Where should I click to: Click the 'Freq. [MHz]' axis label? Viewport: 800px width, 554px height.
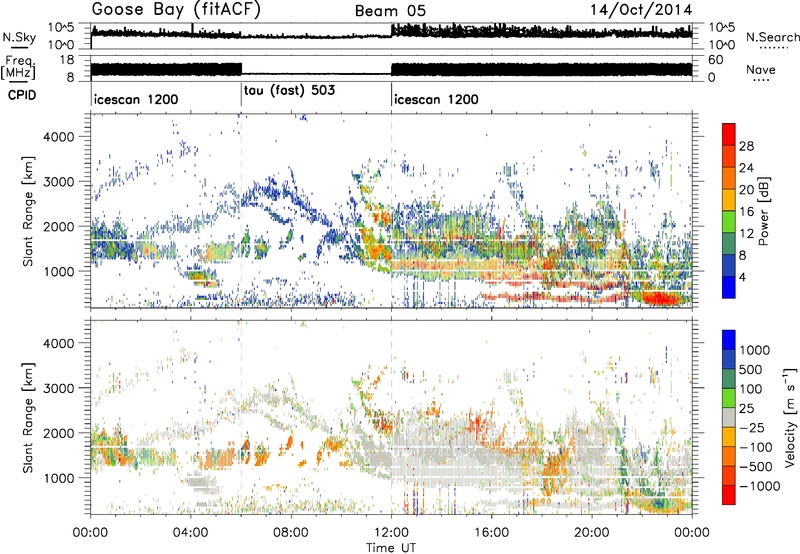point(18,68)
